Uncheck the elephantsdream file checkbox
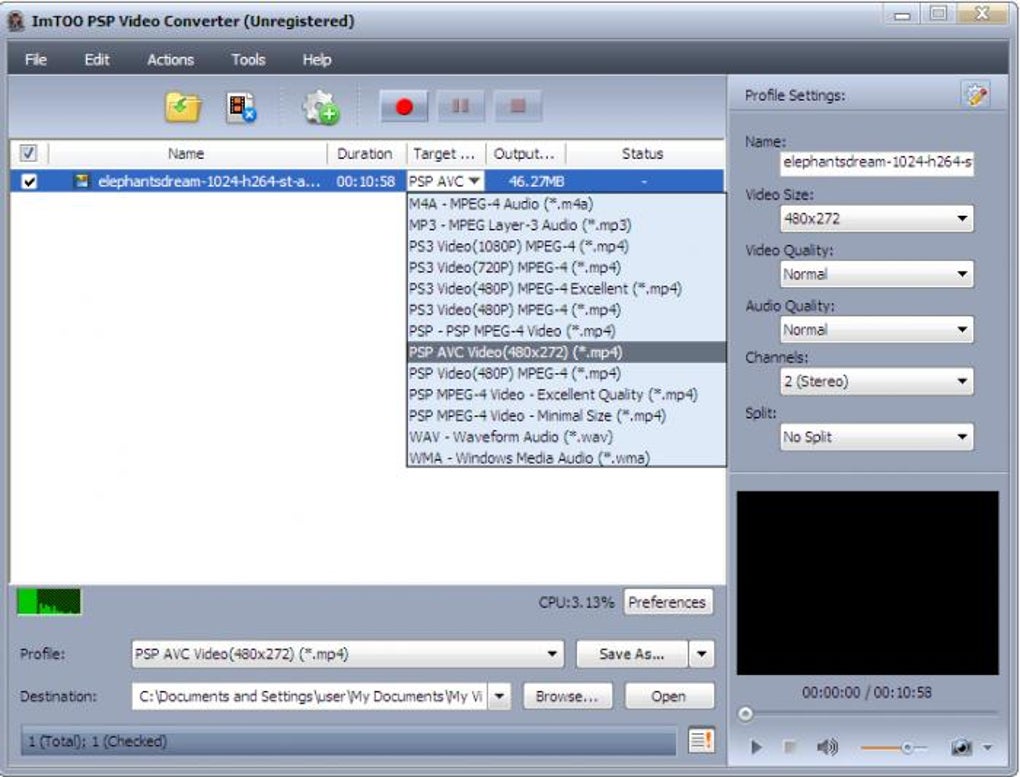This screenshot has height=777, width=1020. point(29,182)
